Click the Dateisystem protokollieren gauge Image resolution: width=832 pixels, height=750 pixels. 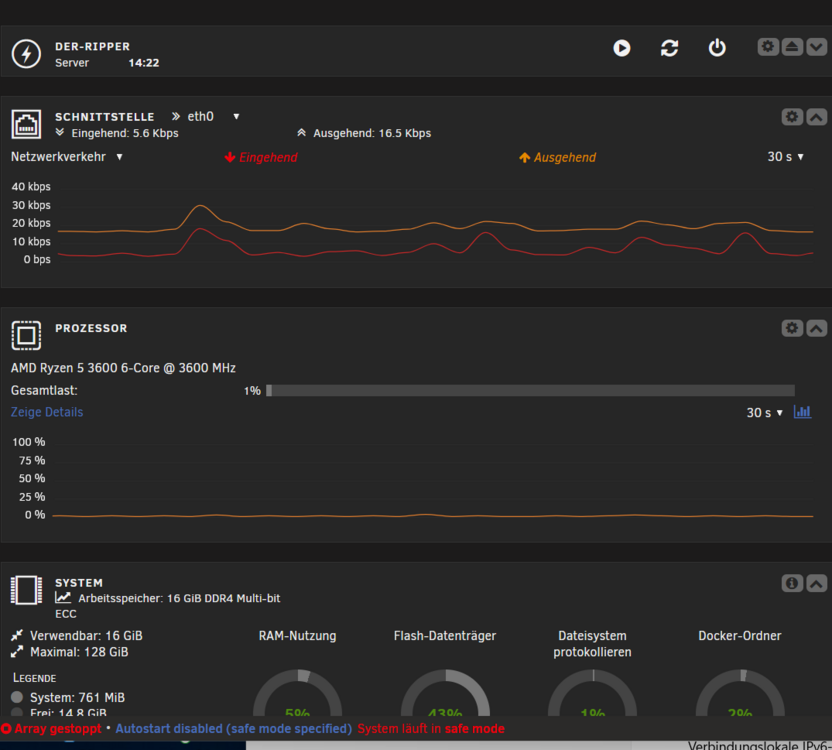pyautogui.click(x=592, y=693)
